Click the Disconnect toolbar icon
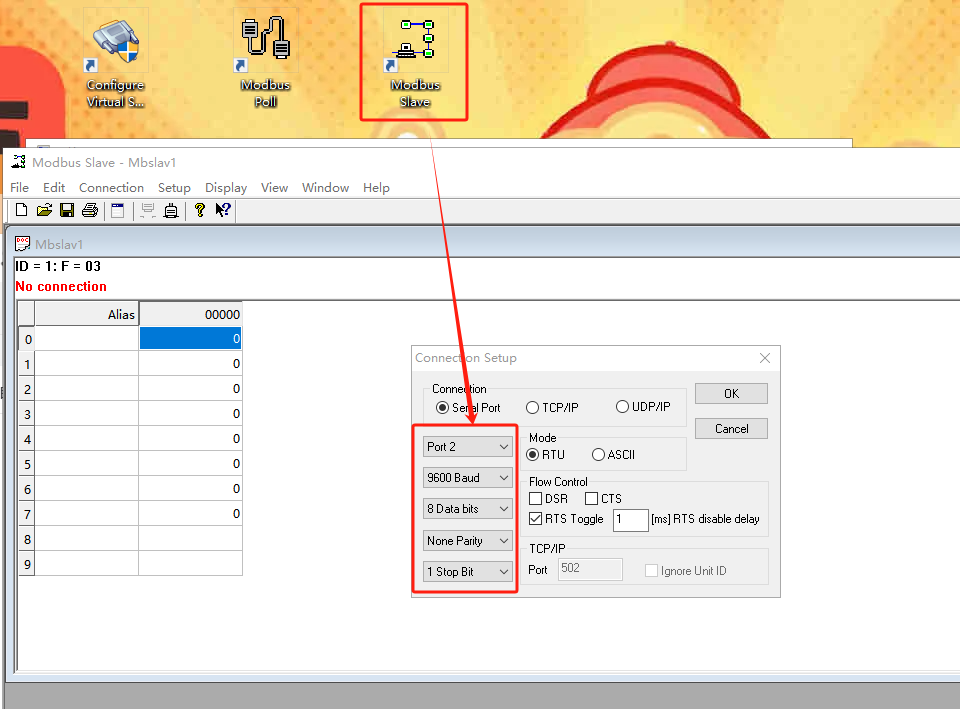 click(171, 211)
